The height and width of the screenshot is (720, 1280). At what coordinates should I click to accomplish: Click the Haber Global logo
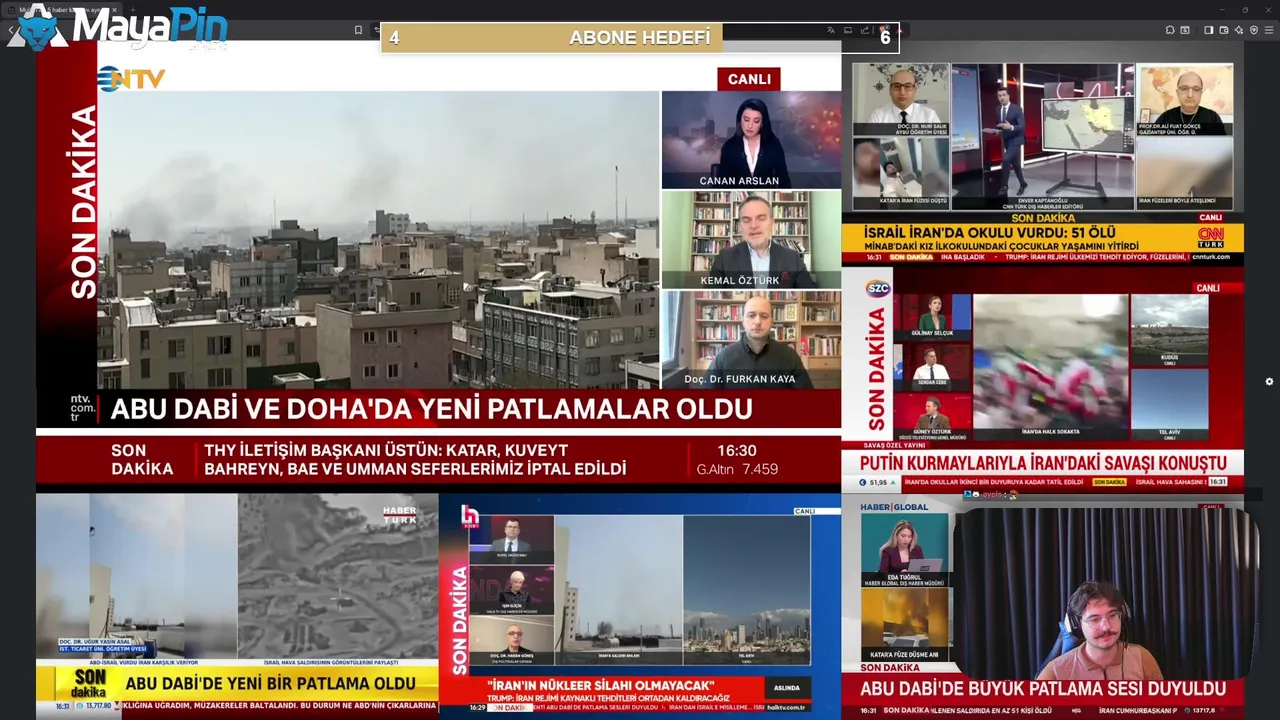pos(895,507)
